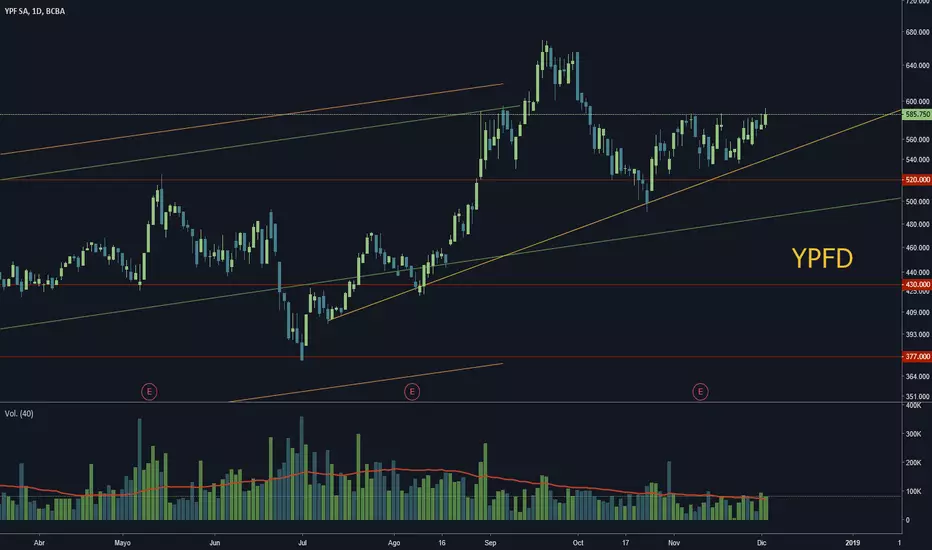The image size is (932, 550).
Task: Click the 540.000 price axis label
Action: (917, 160)
